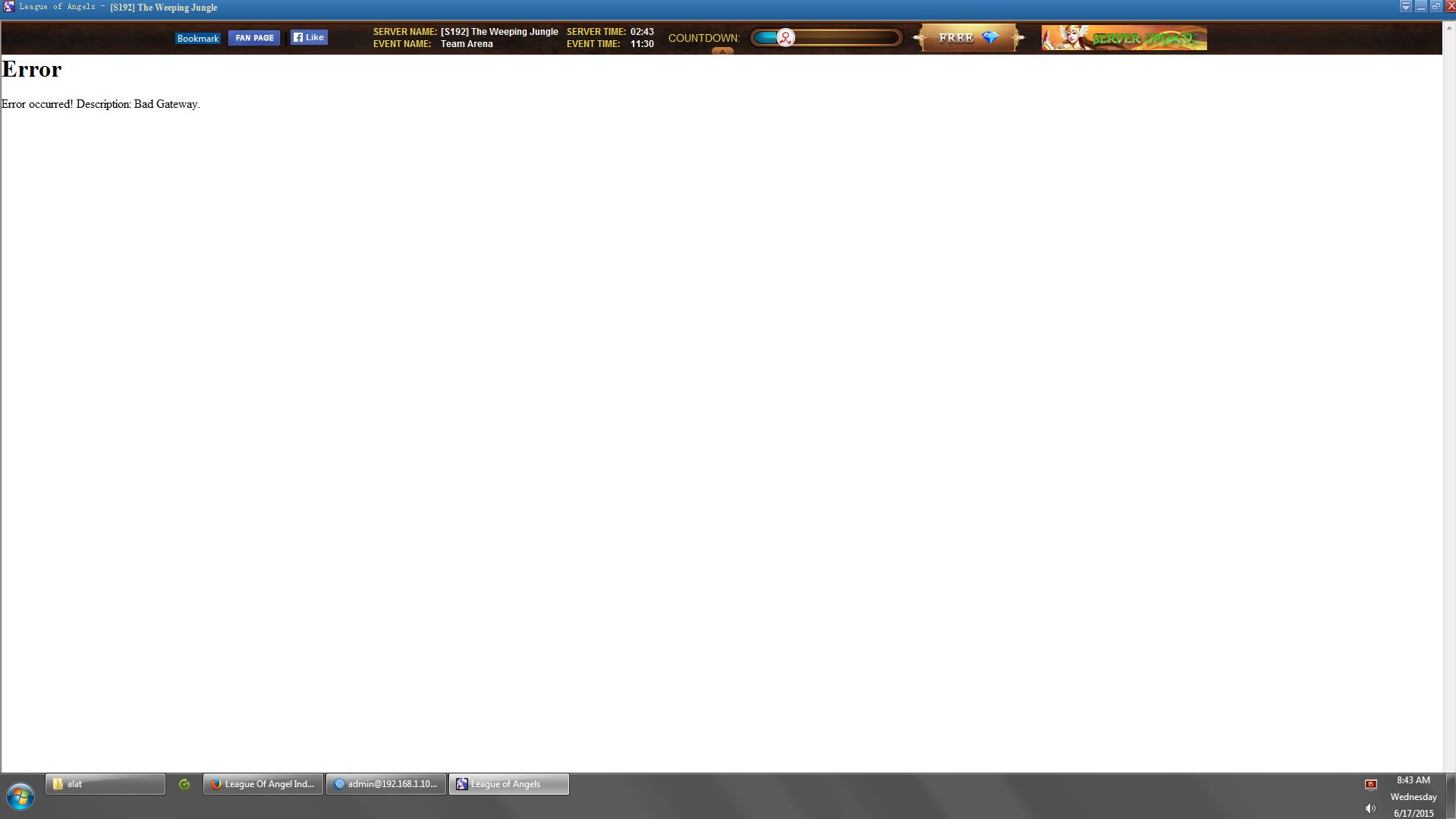
Task: Restore down the game client window
Action: point(1436,6)
